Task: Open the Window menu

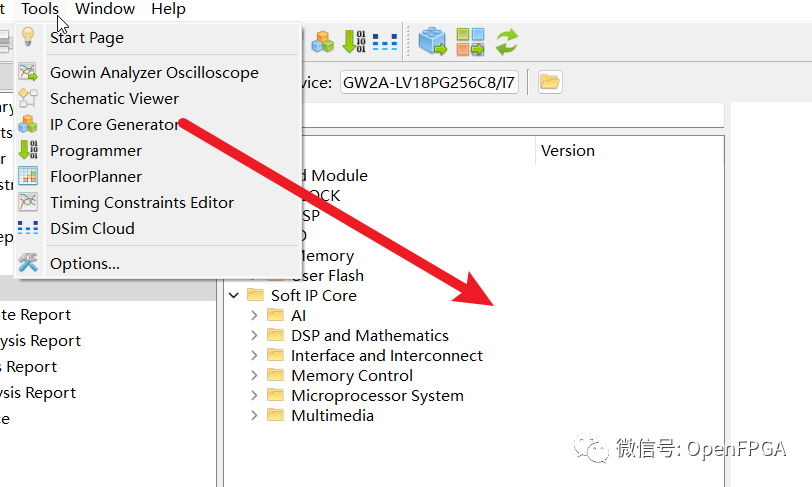Action: click(105, 9)
